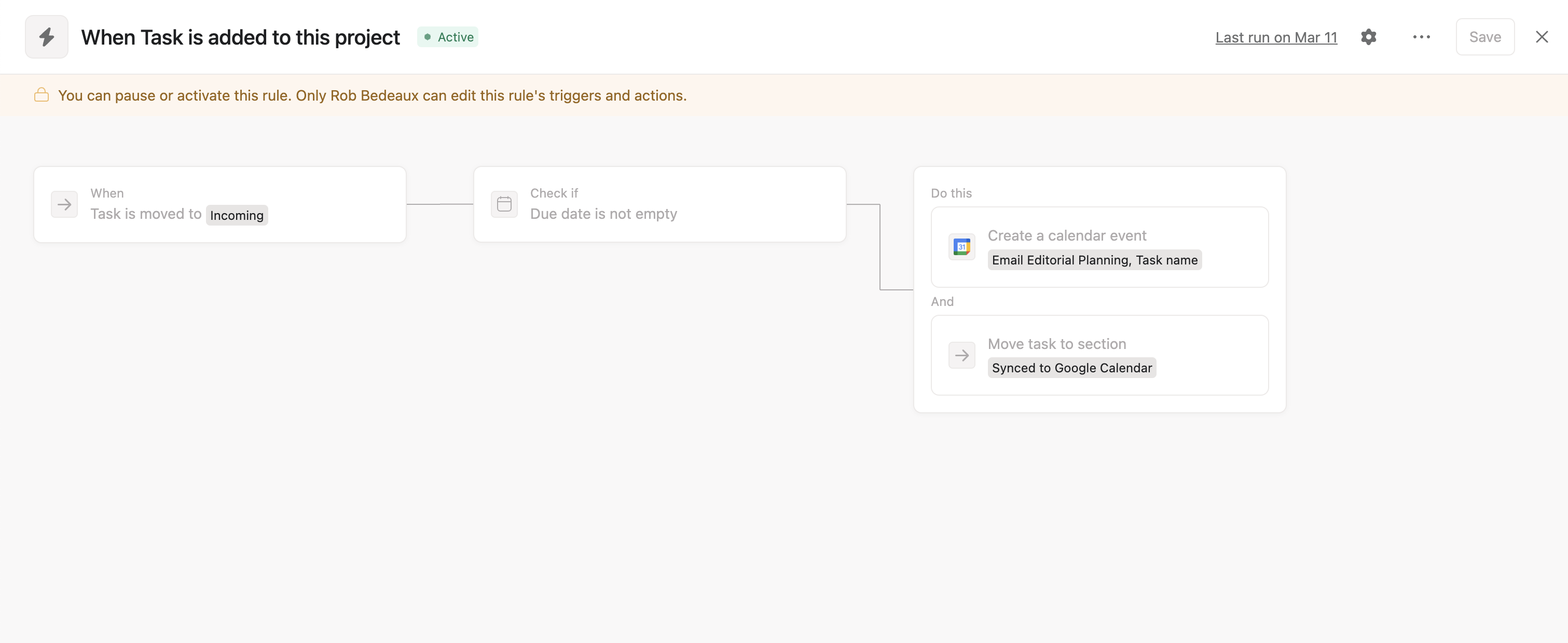
Task: Click the Email Editorial Planning, Task name chip
Action: pos(1094,260)
